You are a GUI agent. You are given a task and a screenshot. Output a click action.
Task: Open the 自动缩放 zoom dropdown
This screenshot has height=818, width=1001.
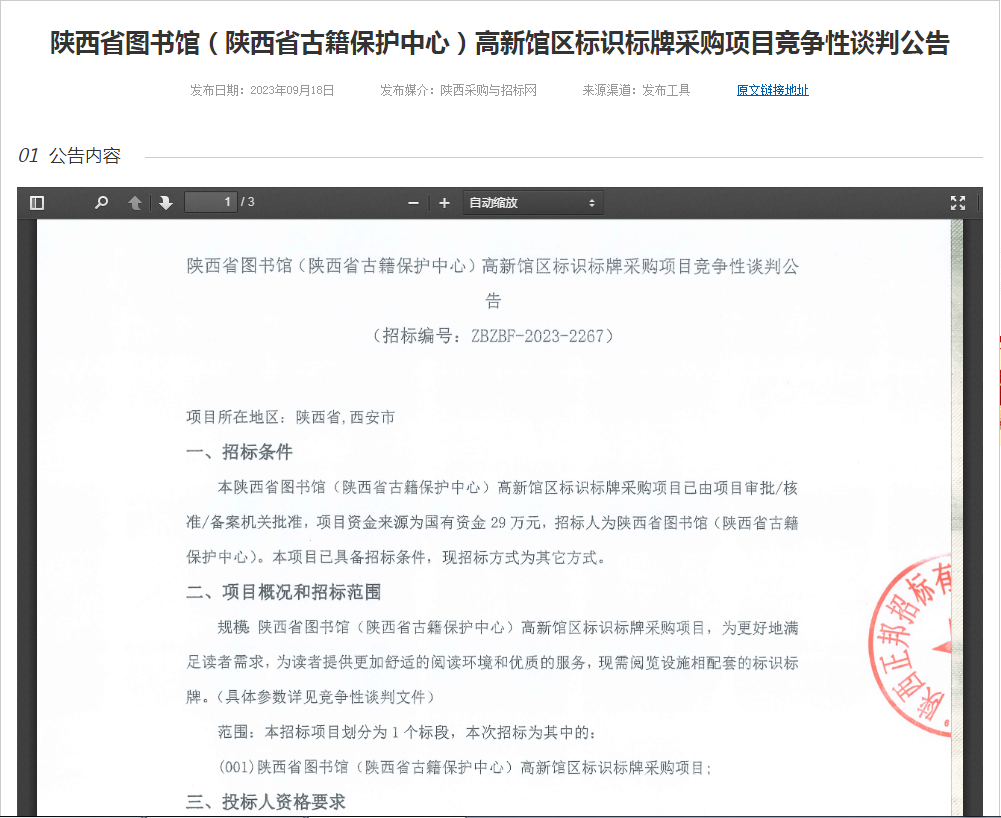(x=532, y=203)
